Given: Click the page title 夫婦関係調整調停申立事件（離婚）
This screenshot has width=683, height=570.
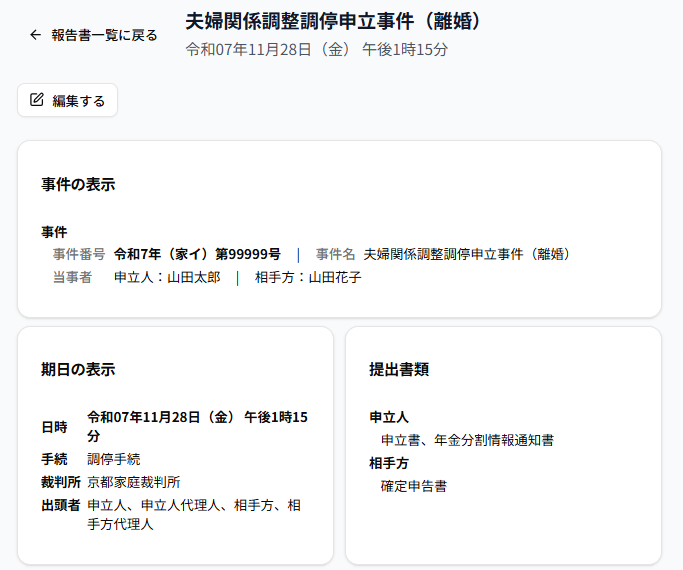Looking at the screenshot, I should click(335, 21).
